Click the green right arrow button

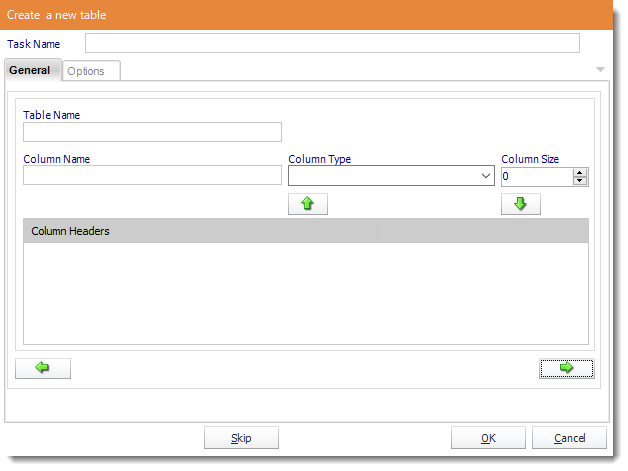566,368
